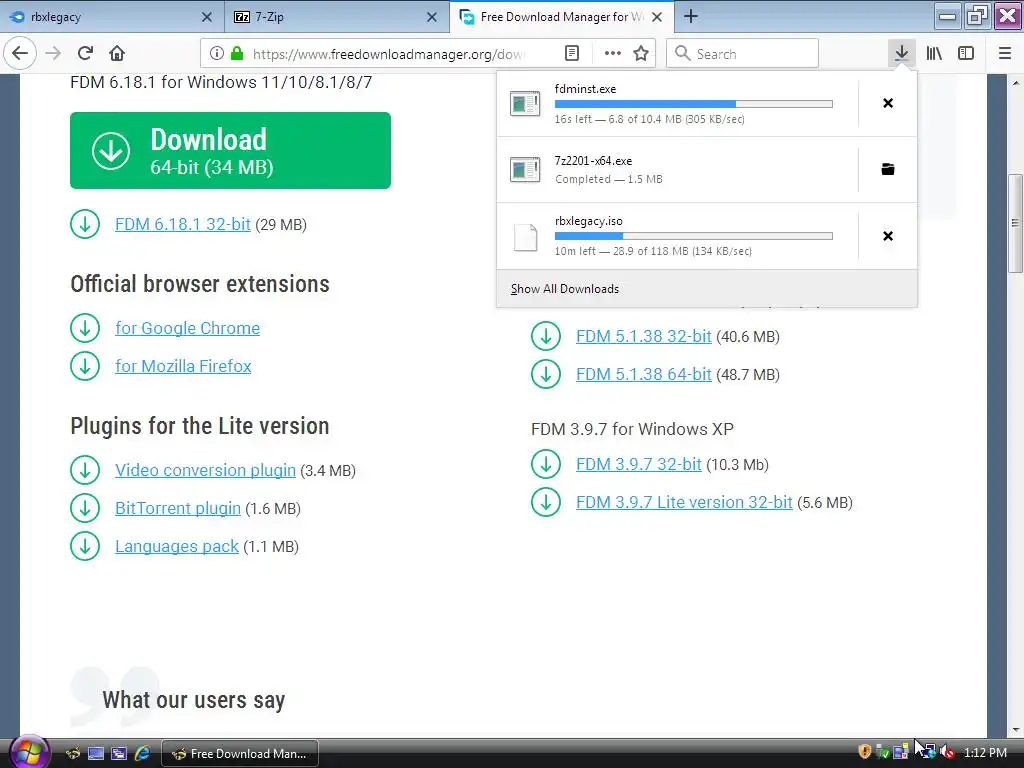1024x768 pixels.
Task: Go back with the browser back arrow
Action: [20, 54]
